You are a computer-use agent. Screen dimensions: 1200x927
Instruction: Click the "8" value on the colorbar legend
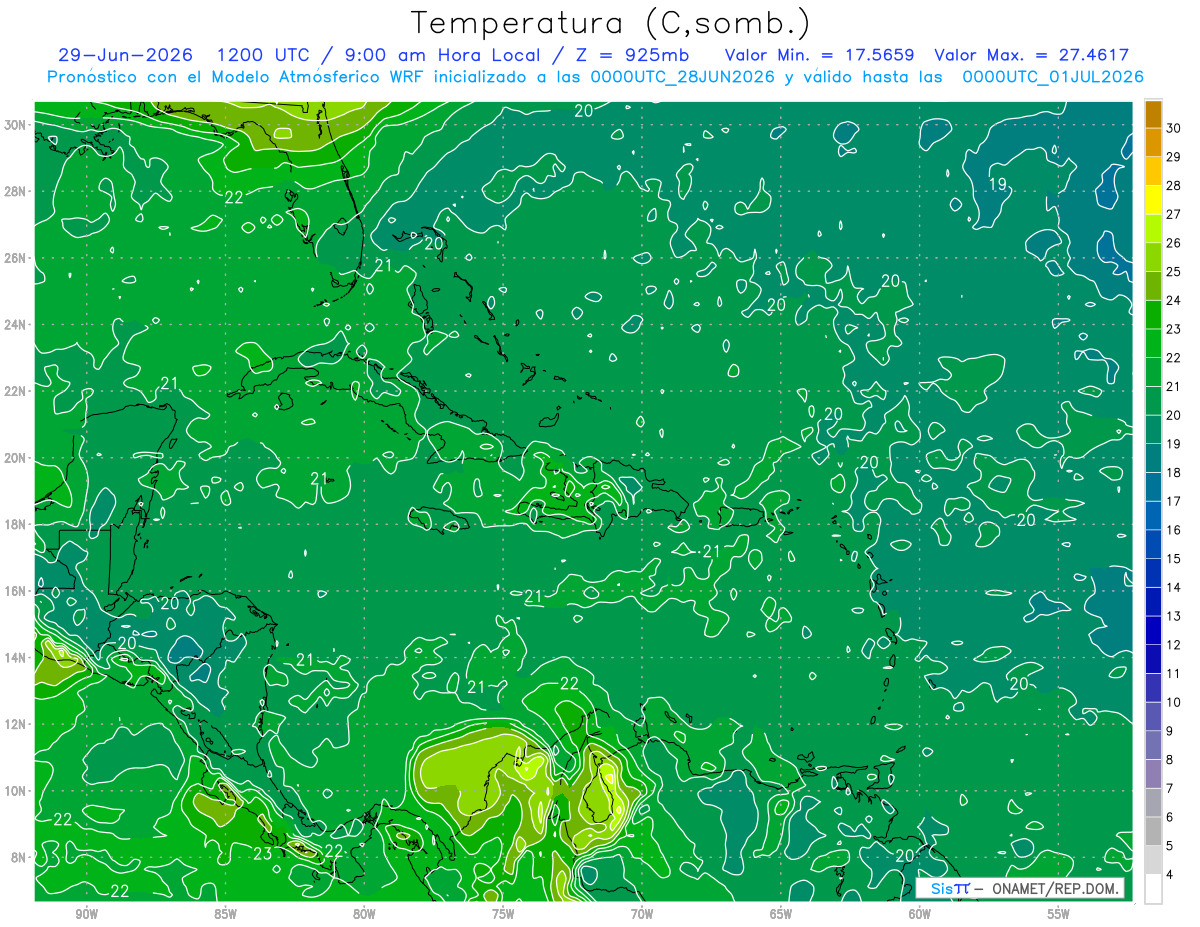pos(1171,761)
